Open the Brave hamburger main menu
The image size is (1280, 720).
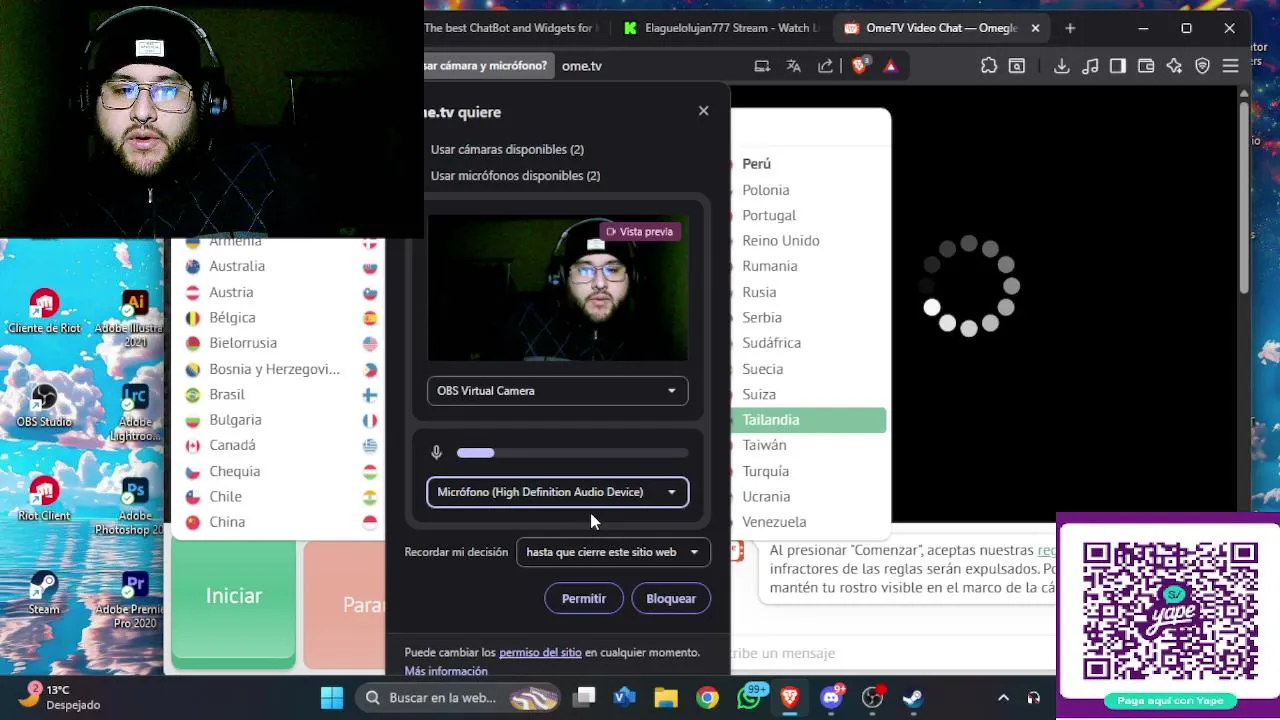1231,66
